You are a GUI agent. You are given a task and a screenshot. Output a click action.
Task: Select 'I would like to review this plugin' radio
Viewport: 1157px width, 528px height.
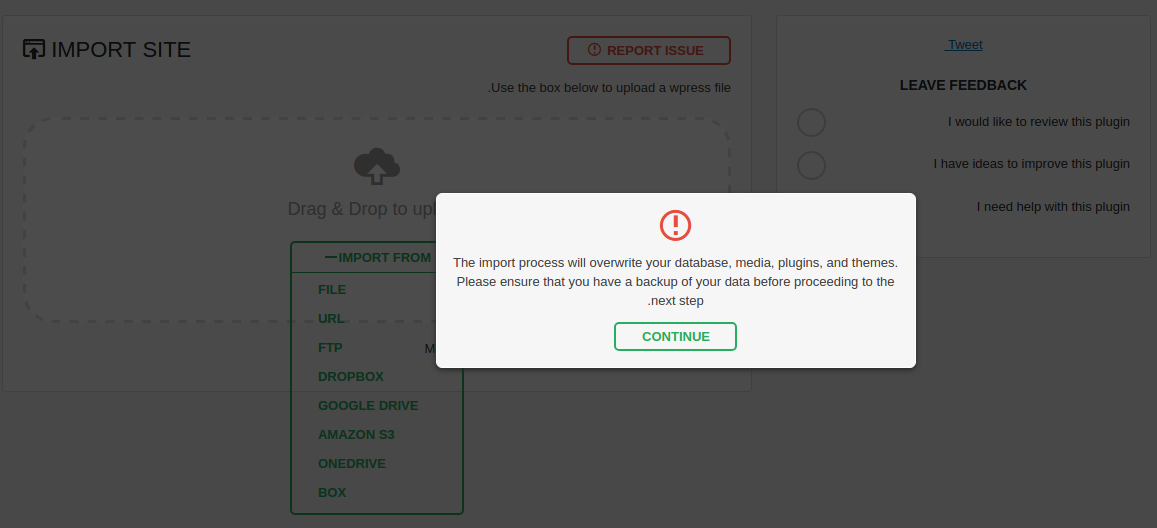click(x=812, y=122)
